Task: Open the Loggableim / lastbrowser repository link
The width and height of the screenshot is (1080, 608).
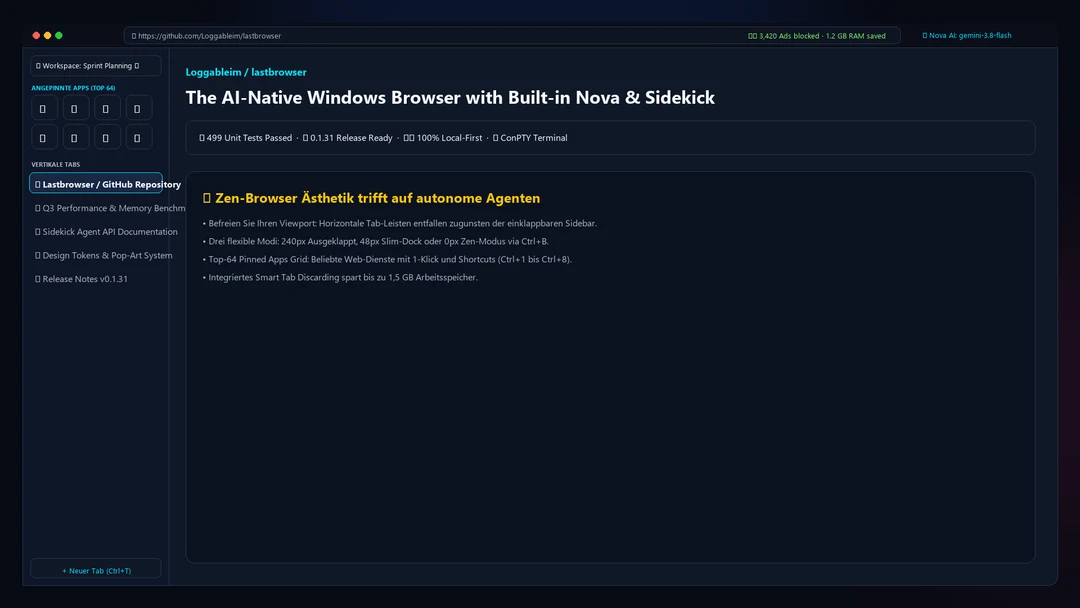Action: click(246, 72)
